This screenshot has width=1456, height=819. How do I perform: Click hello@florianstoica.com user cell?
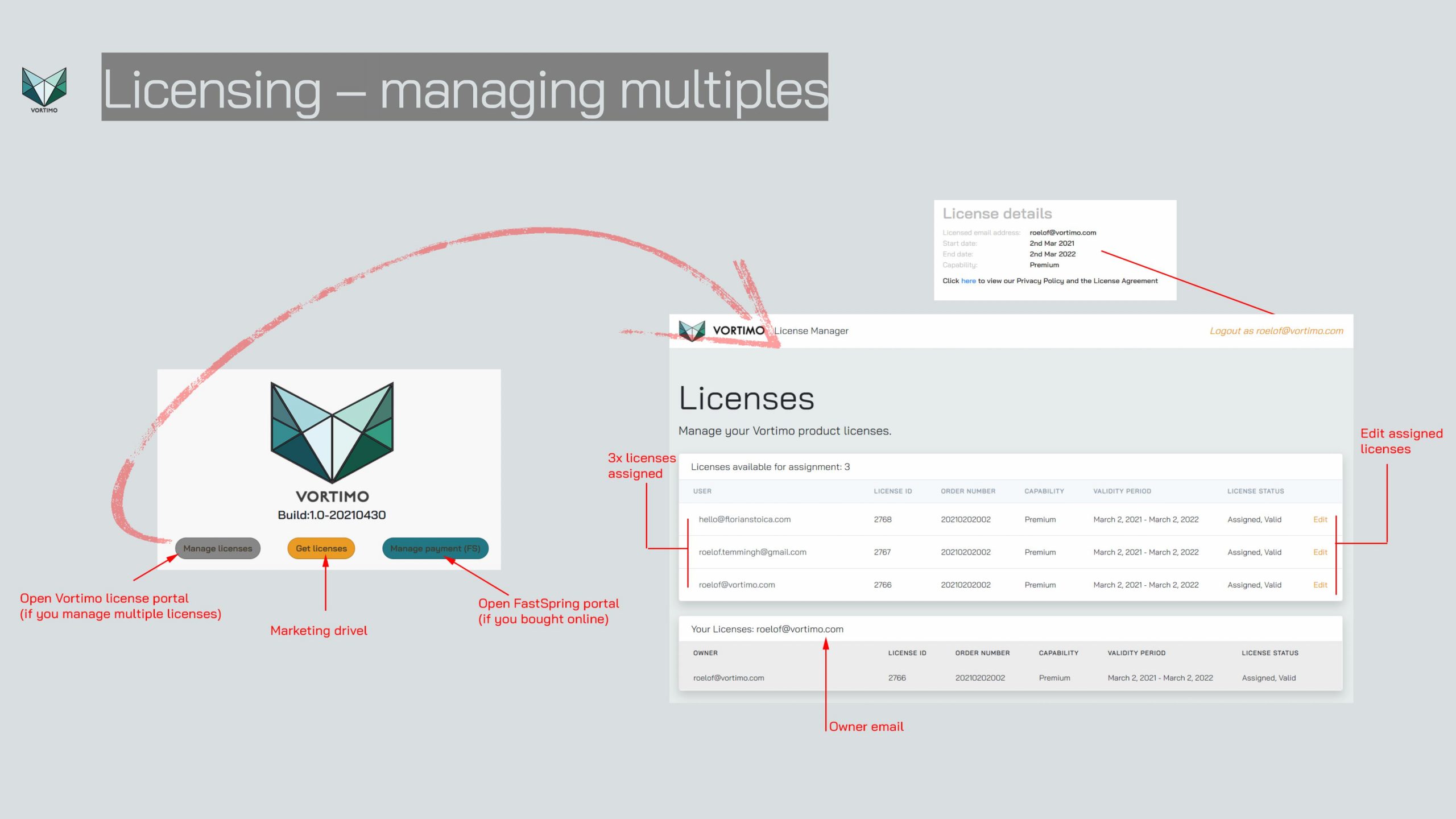coord(744,520)
